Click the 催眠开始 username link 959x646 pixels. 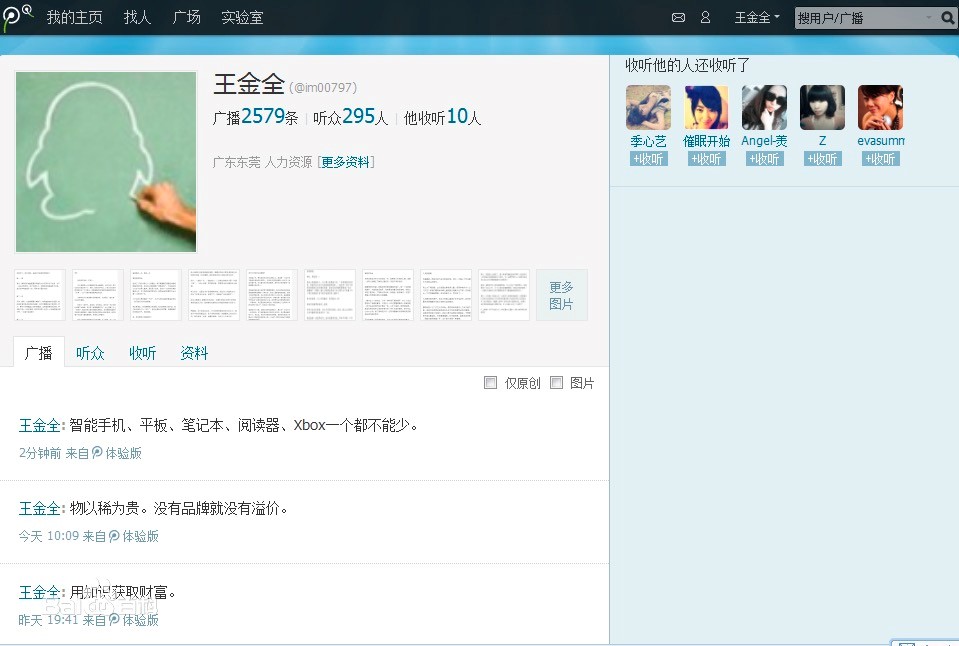(706, 141)
